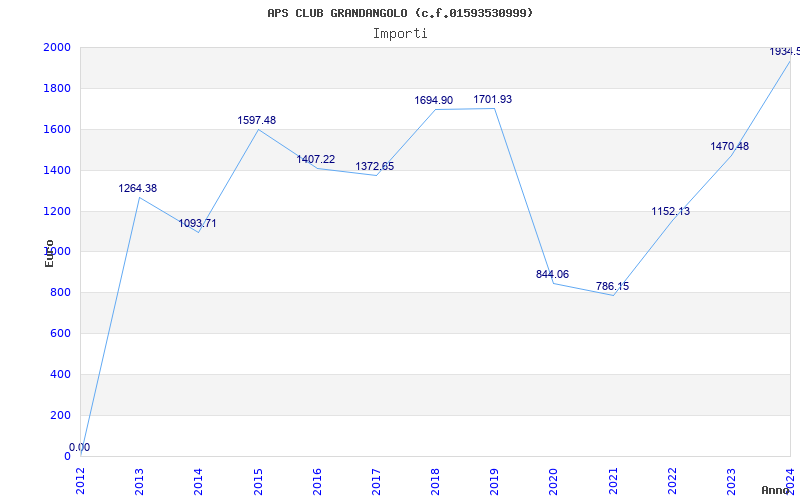Select the 1701.93 data label
The height and width of the screenshot is (500, 800).
point(493,99)
